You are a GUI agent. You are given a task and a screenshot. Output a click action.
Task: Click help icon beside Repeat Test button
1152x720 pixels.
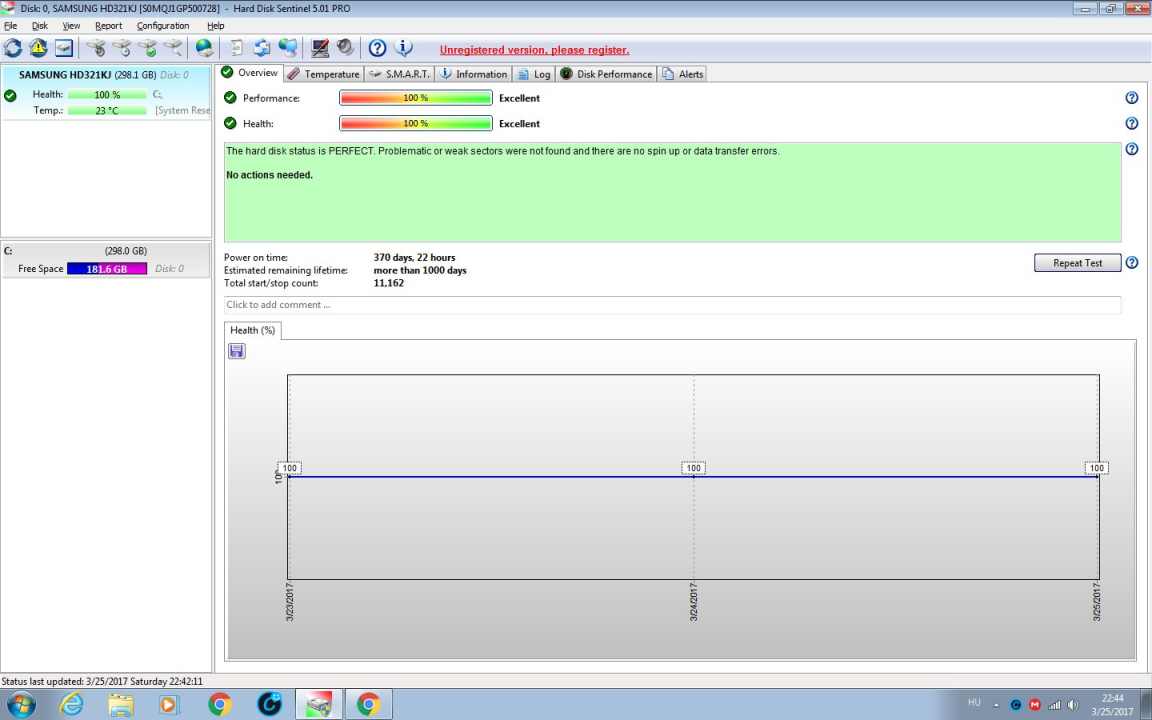pyautogui.click(x=1131, y=262)
